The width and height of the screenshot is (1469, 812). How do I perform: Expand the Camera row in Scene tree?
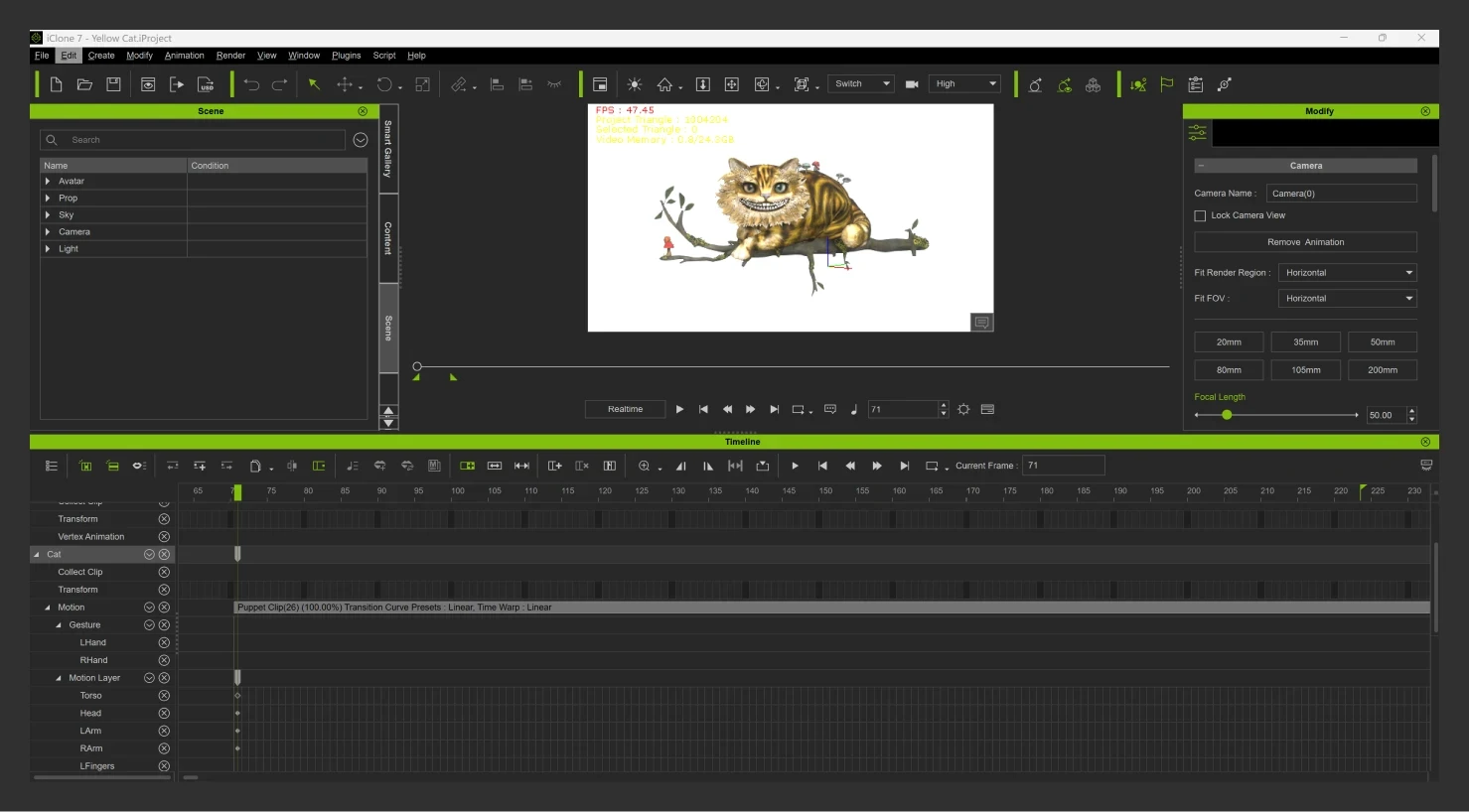(48, 232)
